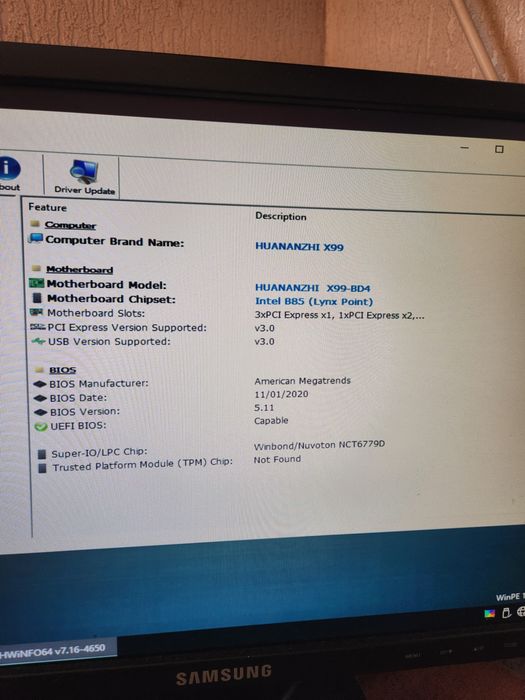This screenshot has width=525, height=700.
Task: Click the Super-IO/LPC Chip icon
Action: pos(42,454)
